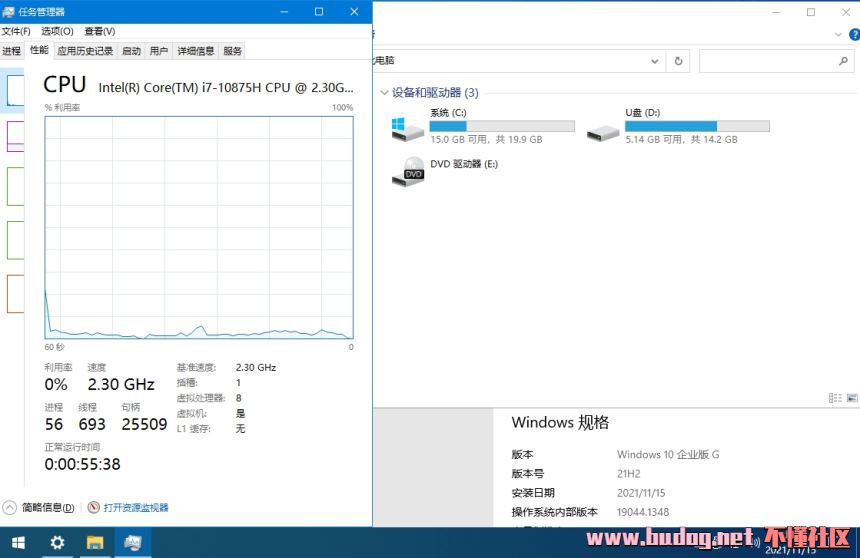Switch to the 详细信息 tab
Viewport: 860px width, 558px height.
click(196, 51)
